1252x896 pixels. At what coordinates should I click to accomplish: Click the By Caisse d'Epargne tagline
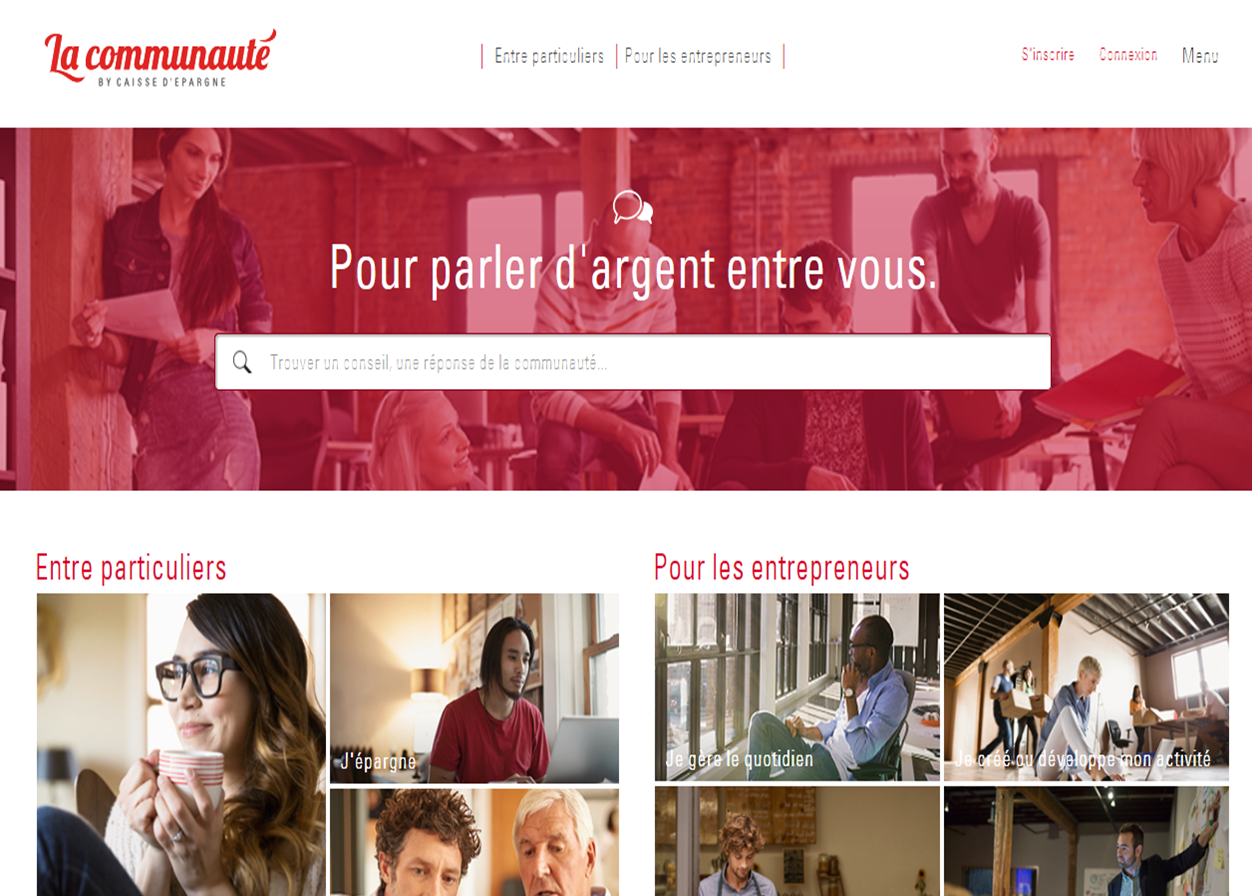point(162,82)
